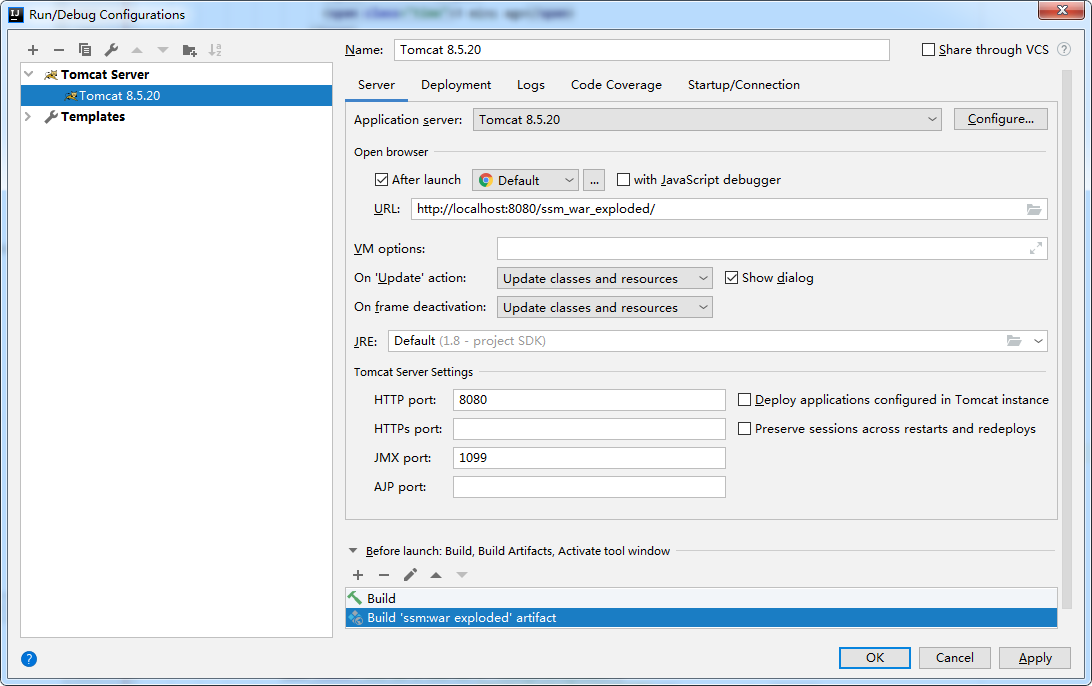Screen dimensions: 1092x686
Task: Open the Default browser dropdown
Action: point(526,180)
